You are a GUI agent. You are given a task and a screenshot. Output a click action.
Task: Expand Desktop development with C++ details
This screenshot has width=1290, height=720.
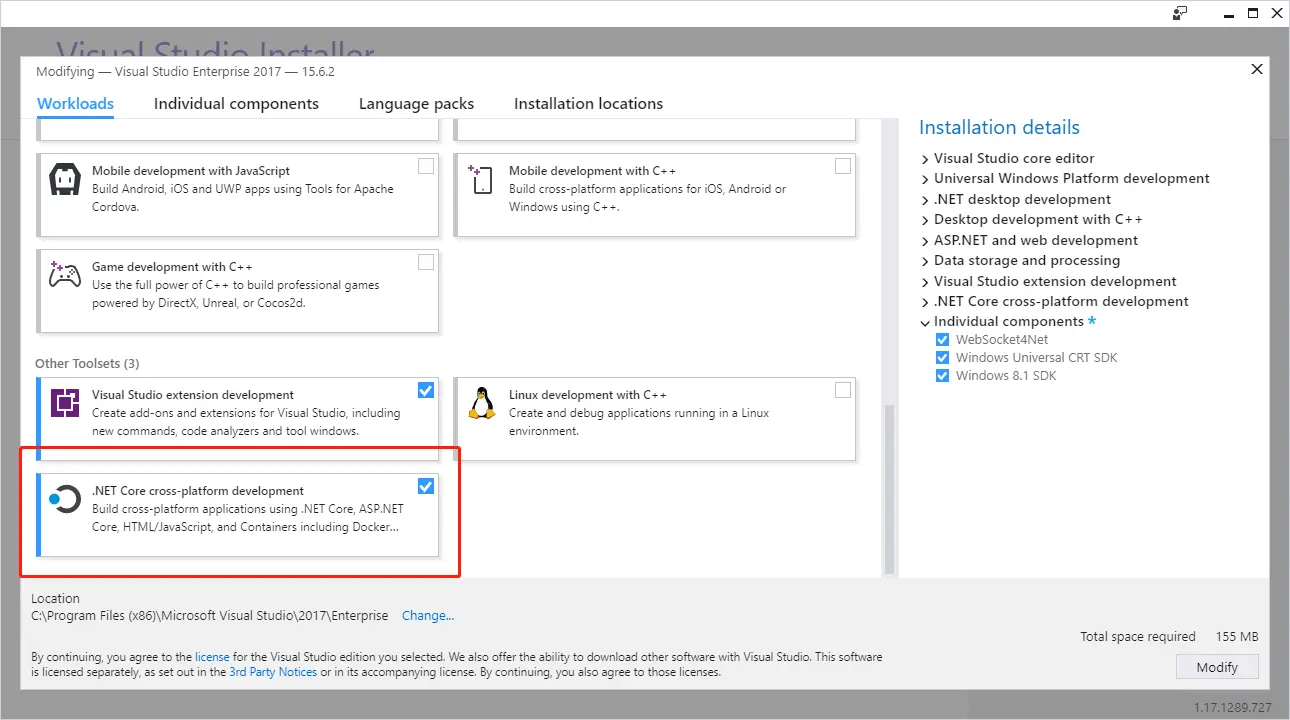point(924,220)
